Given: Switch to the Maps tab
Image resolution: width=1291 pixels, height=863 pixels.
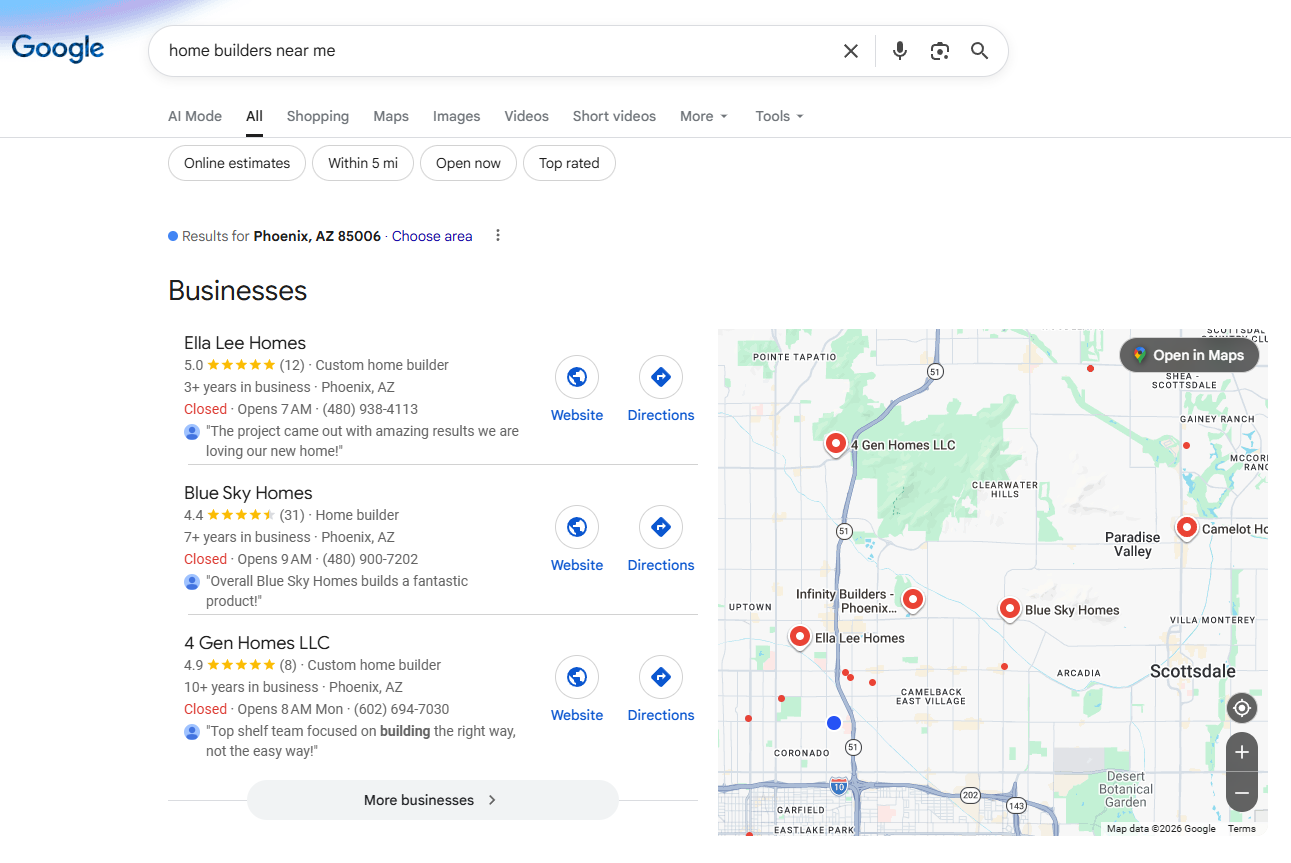Looking at the screenshot, I should 391,116.
